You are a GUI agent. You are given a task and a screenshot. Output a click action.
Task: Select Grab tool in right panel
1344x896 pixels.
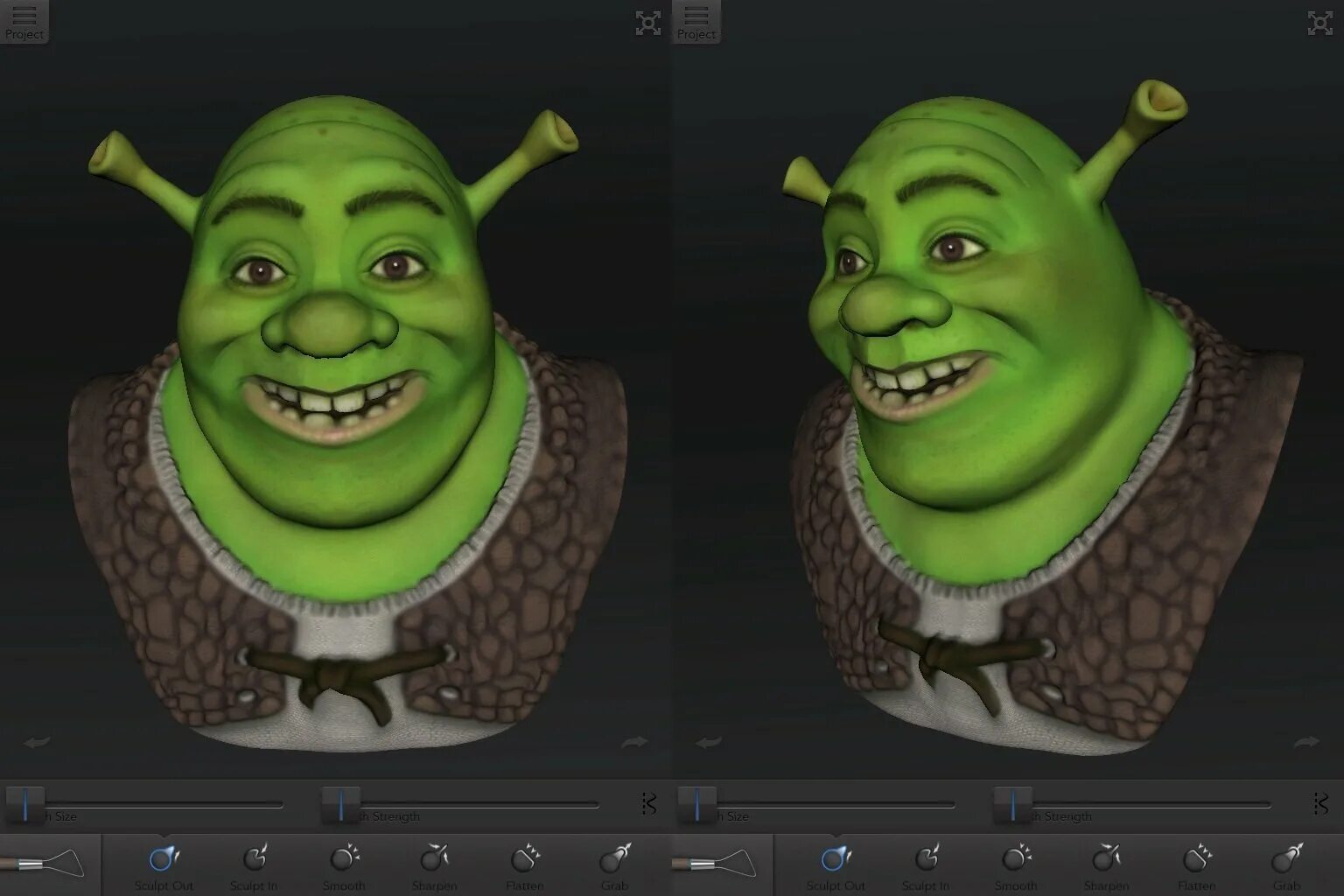click(1287, 865)
